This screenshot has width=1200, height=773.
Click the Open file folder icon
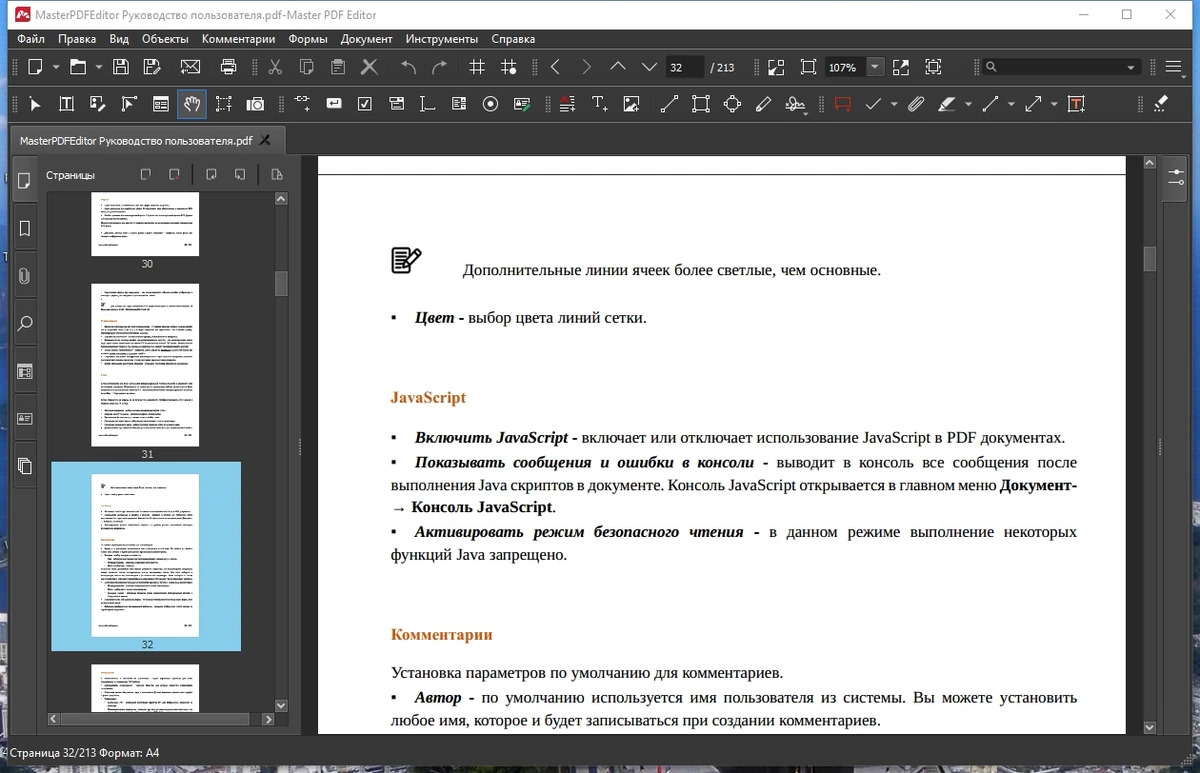tap(77, 67)
